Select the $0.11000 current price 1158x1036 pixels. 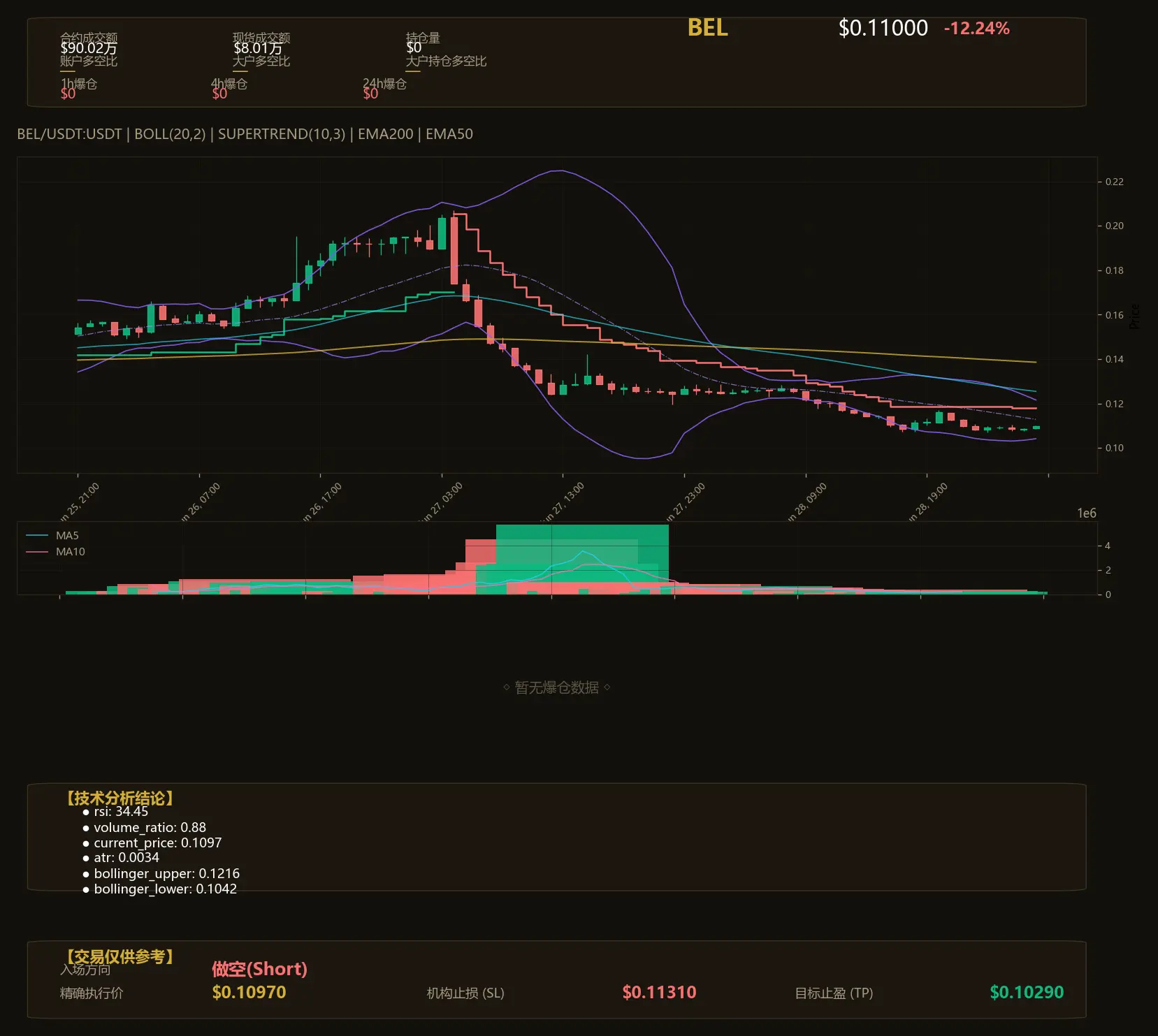tap(883, 28)
